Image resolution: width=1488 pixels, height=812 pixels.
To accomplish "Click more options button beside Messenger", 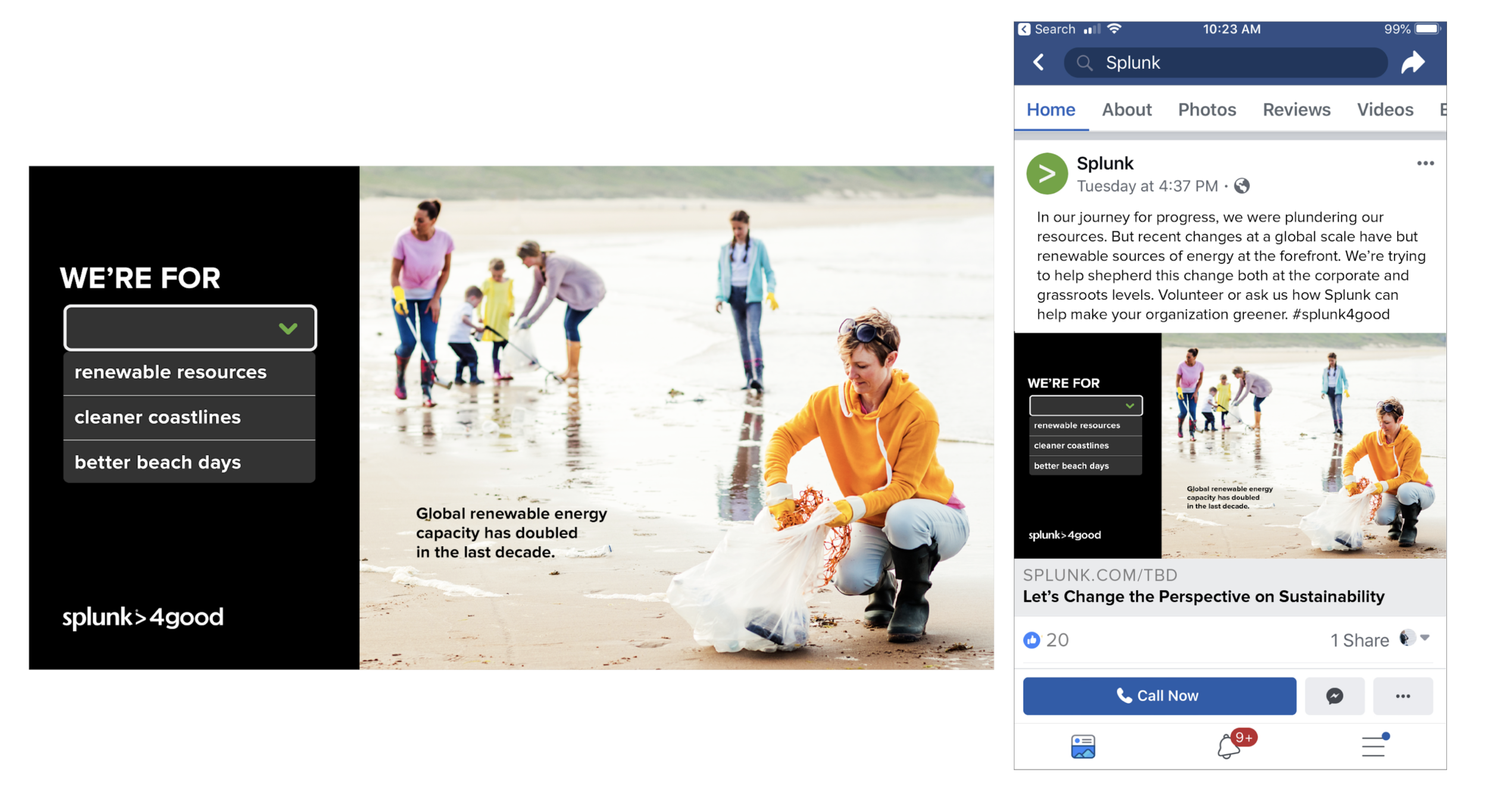I will pyautogui.click(x=1402, y=695).
